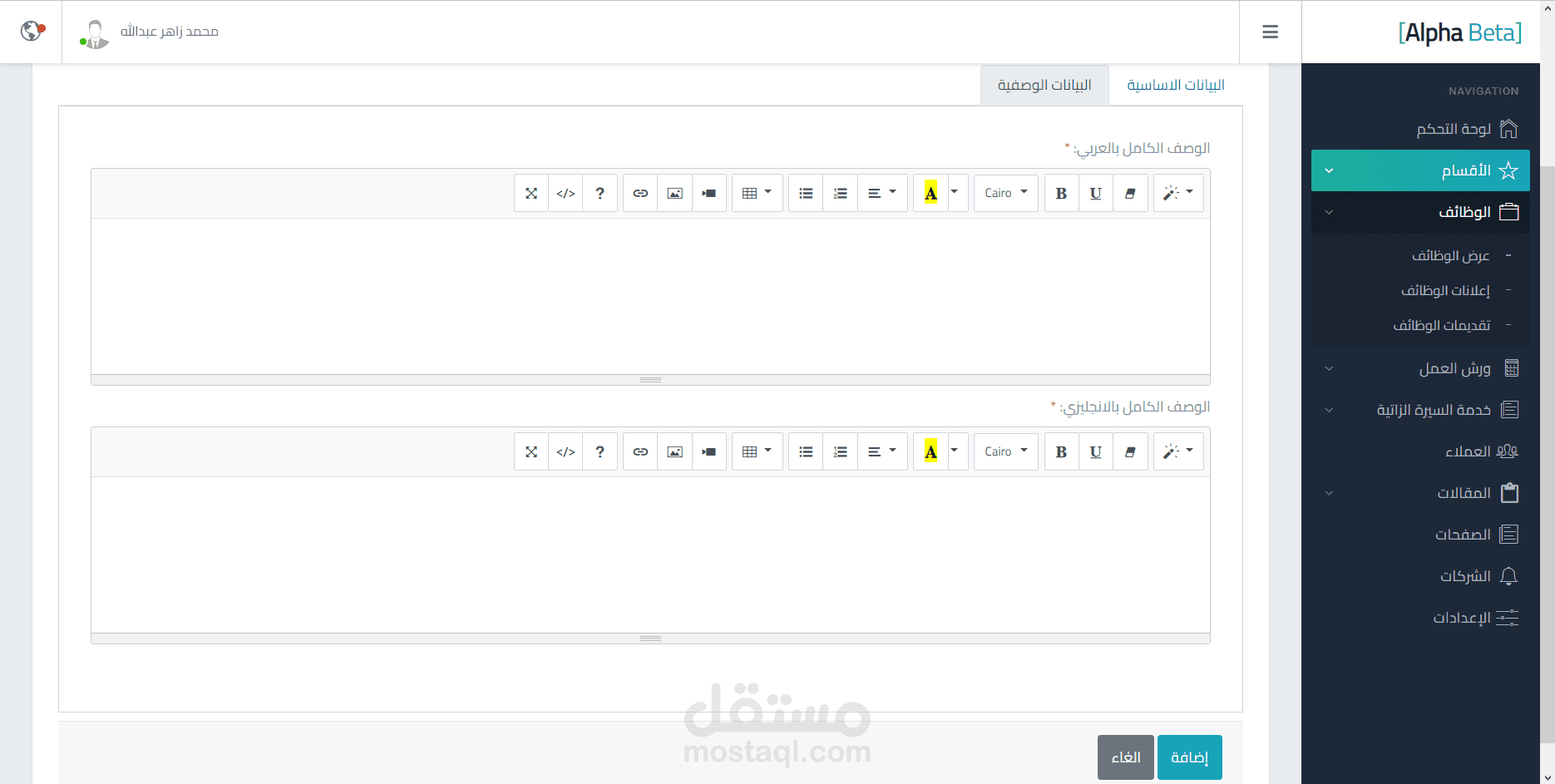Apply unordered list in the English description editor
The image size is (1555, 784).
tap(806, 451)
